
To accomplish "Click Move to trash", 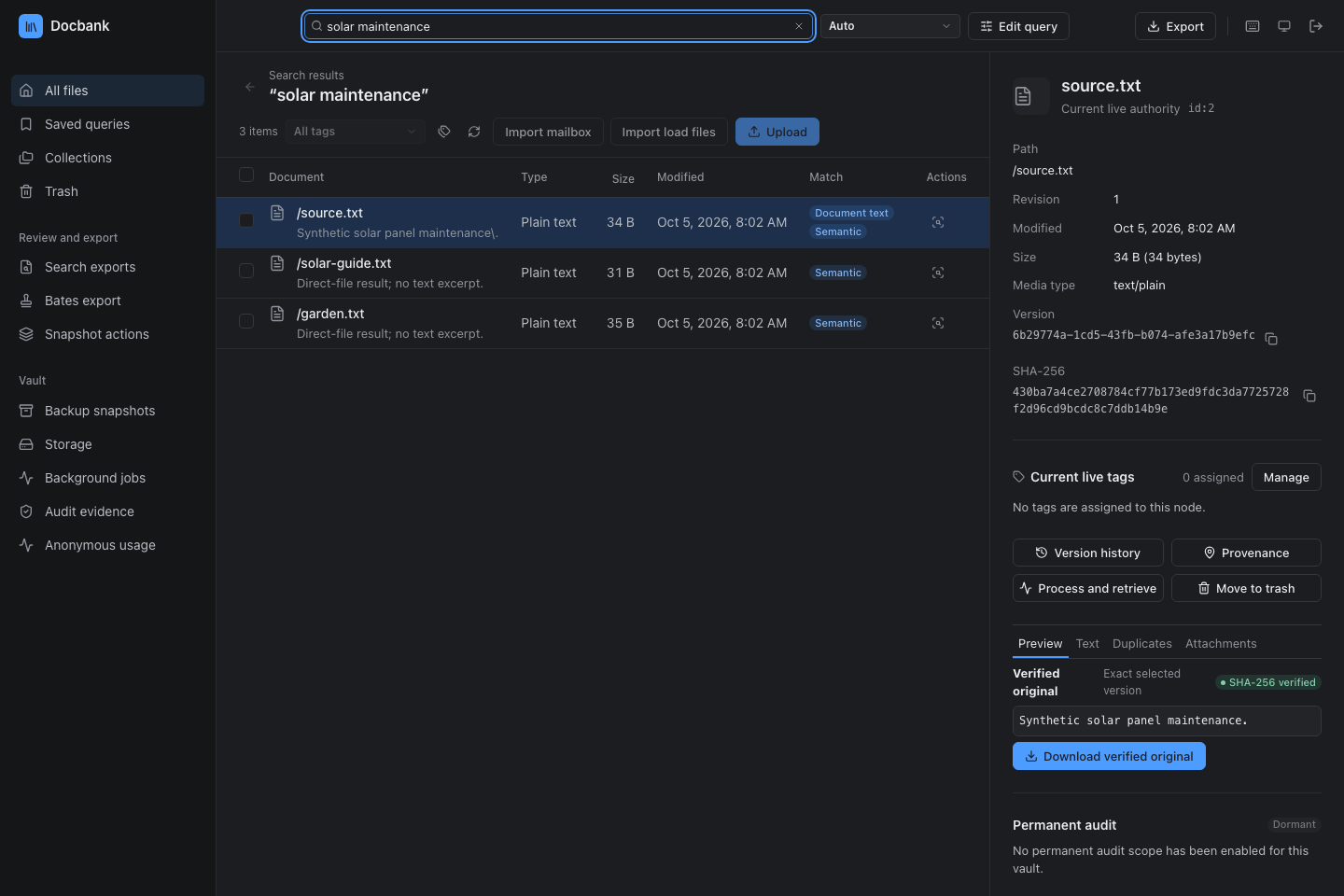I will tap(1246, 588).
